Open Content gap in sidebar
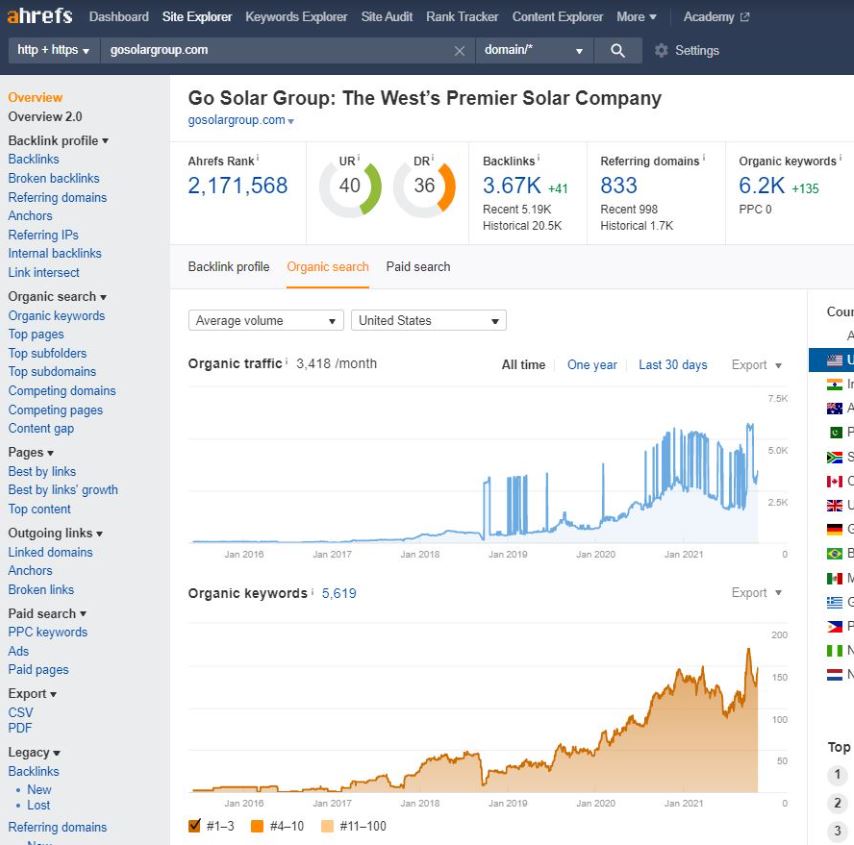This screenshot has height=845, width=854. point(41,429)
